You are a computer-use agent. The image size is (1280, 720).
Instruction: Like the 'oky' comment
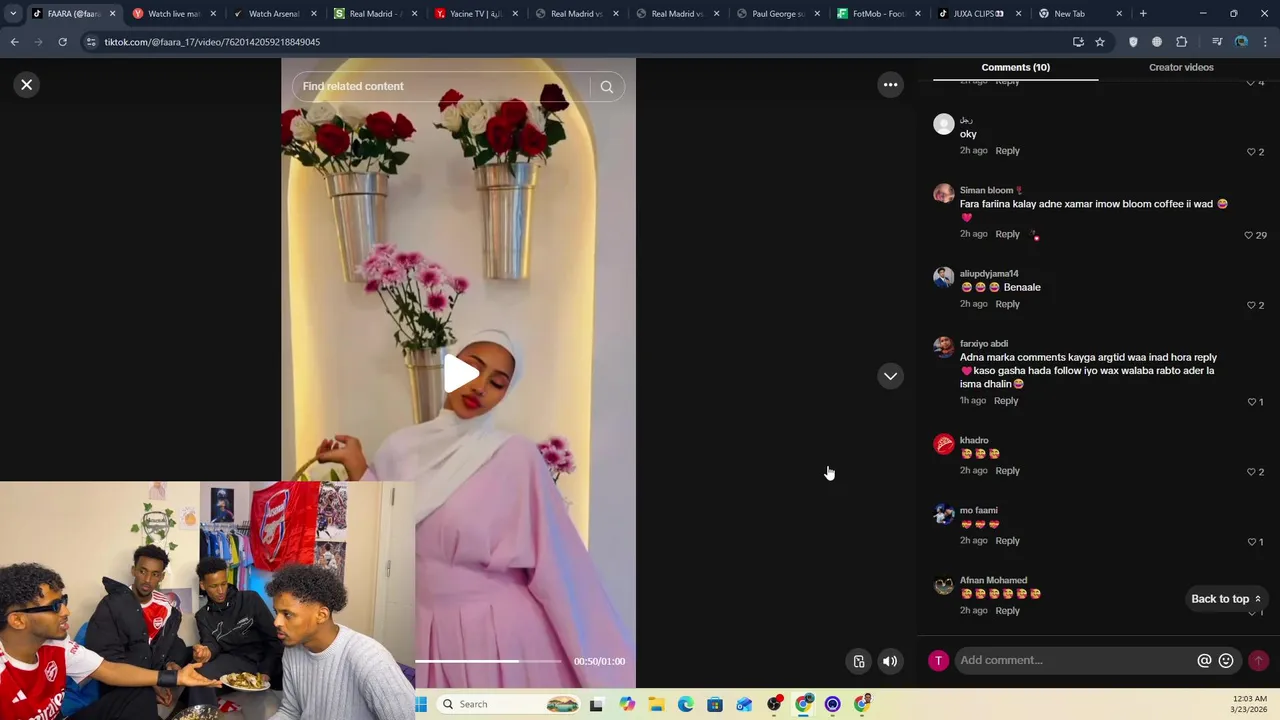click(x=1251, y=152)
